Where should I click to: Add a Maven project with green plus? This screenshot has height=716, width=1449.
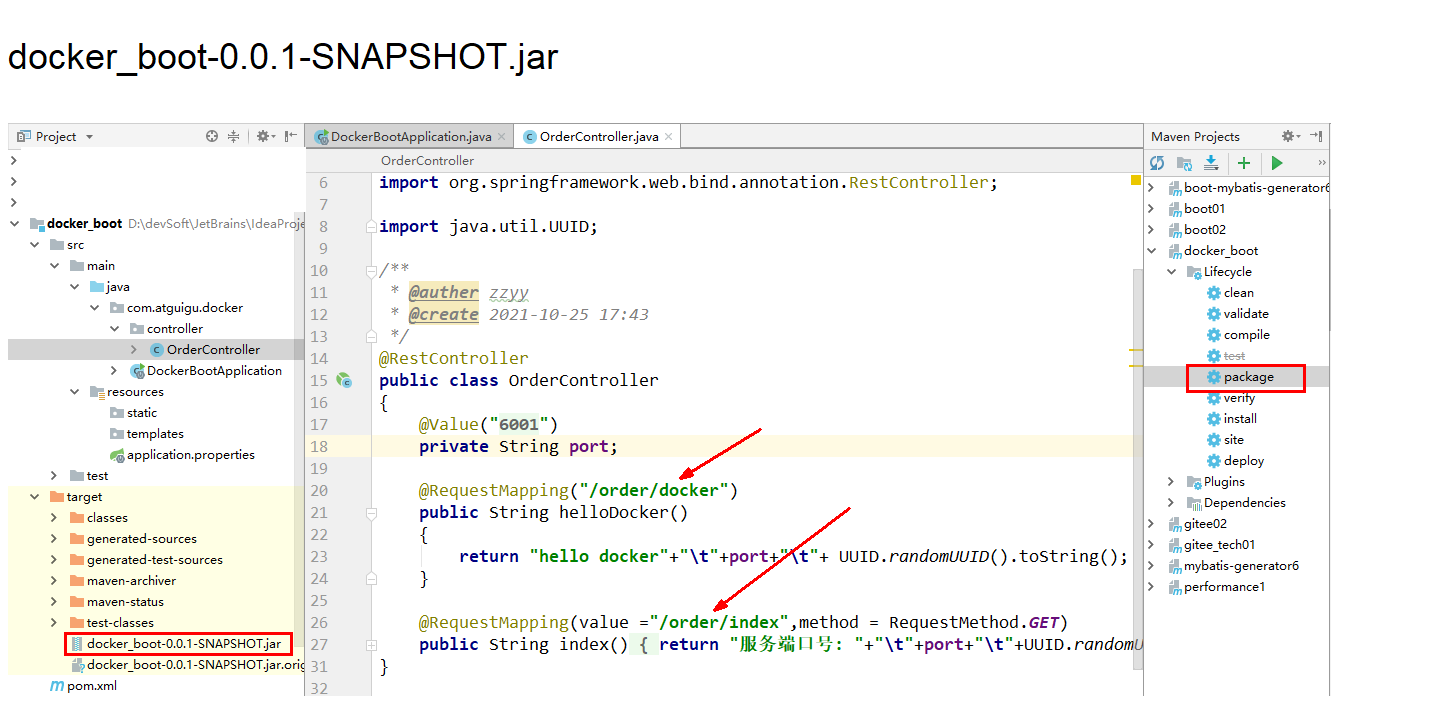[x=1244, y=162]
